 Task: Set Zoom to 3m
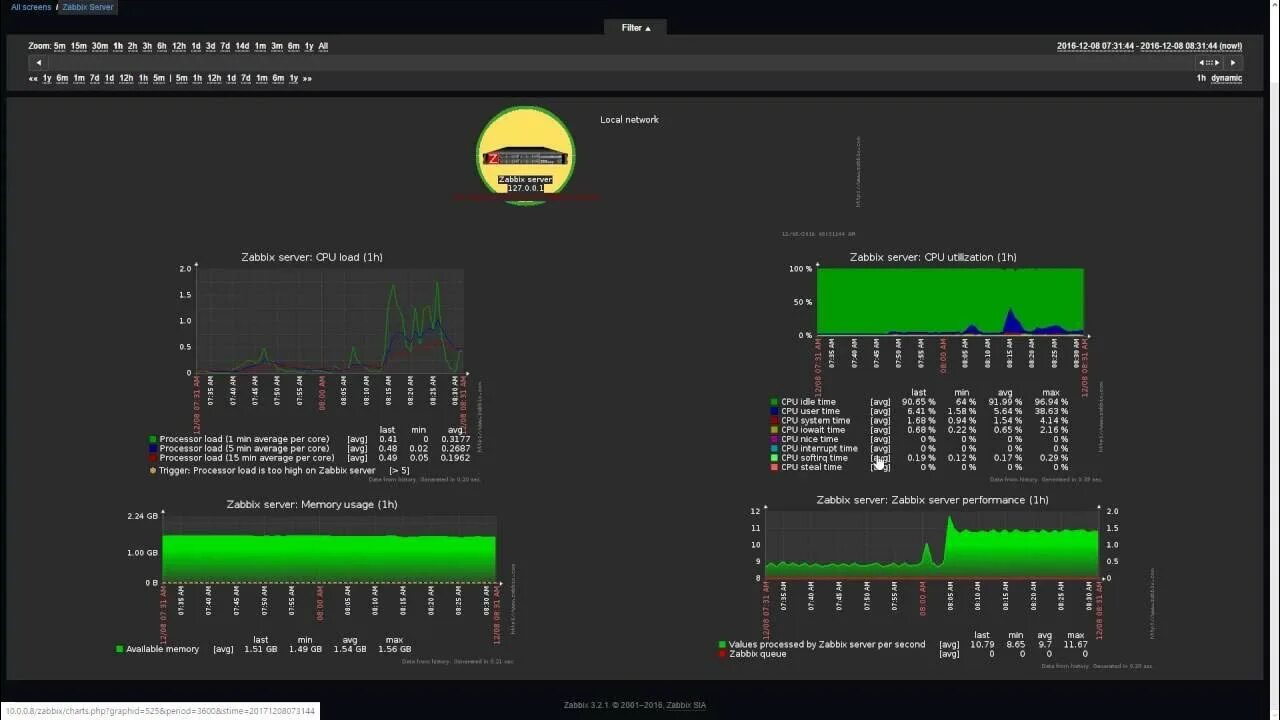[277, 46]
